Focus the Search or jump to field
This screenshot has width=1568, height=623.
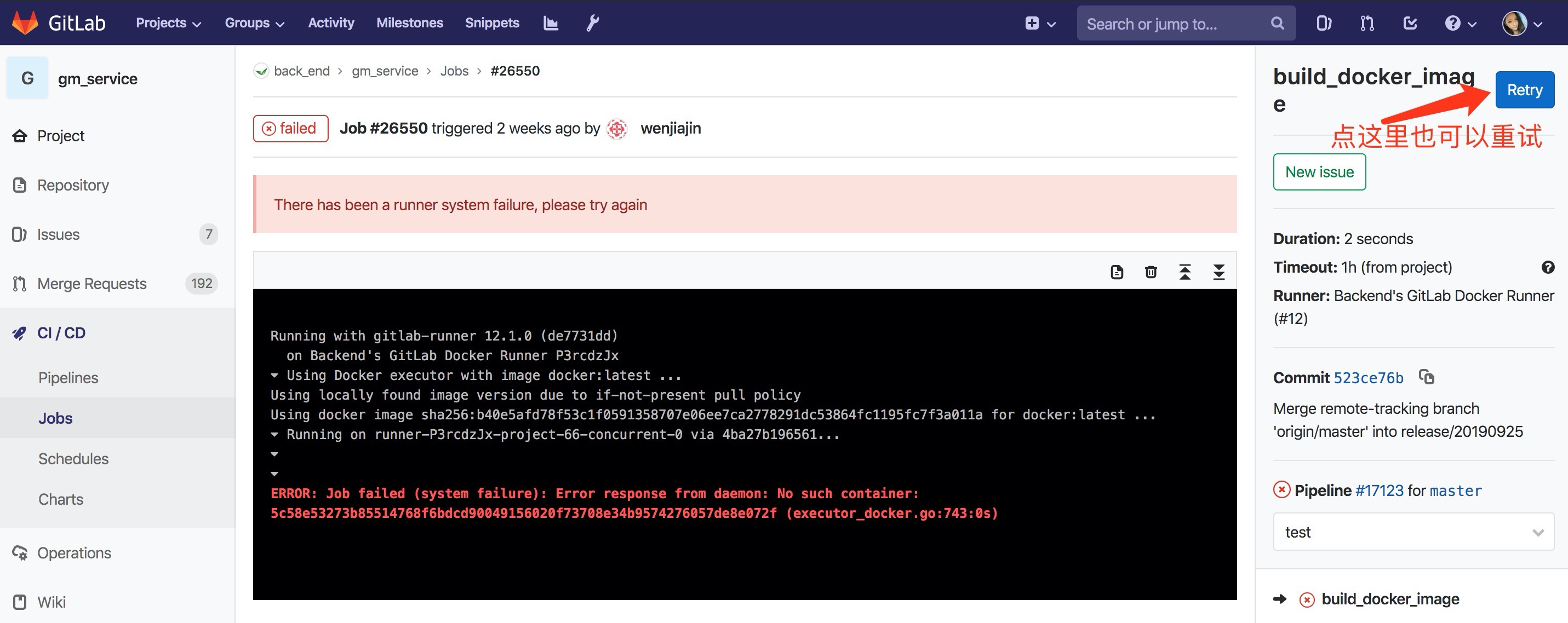[1175, 24]
